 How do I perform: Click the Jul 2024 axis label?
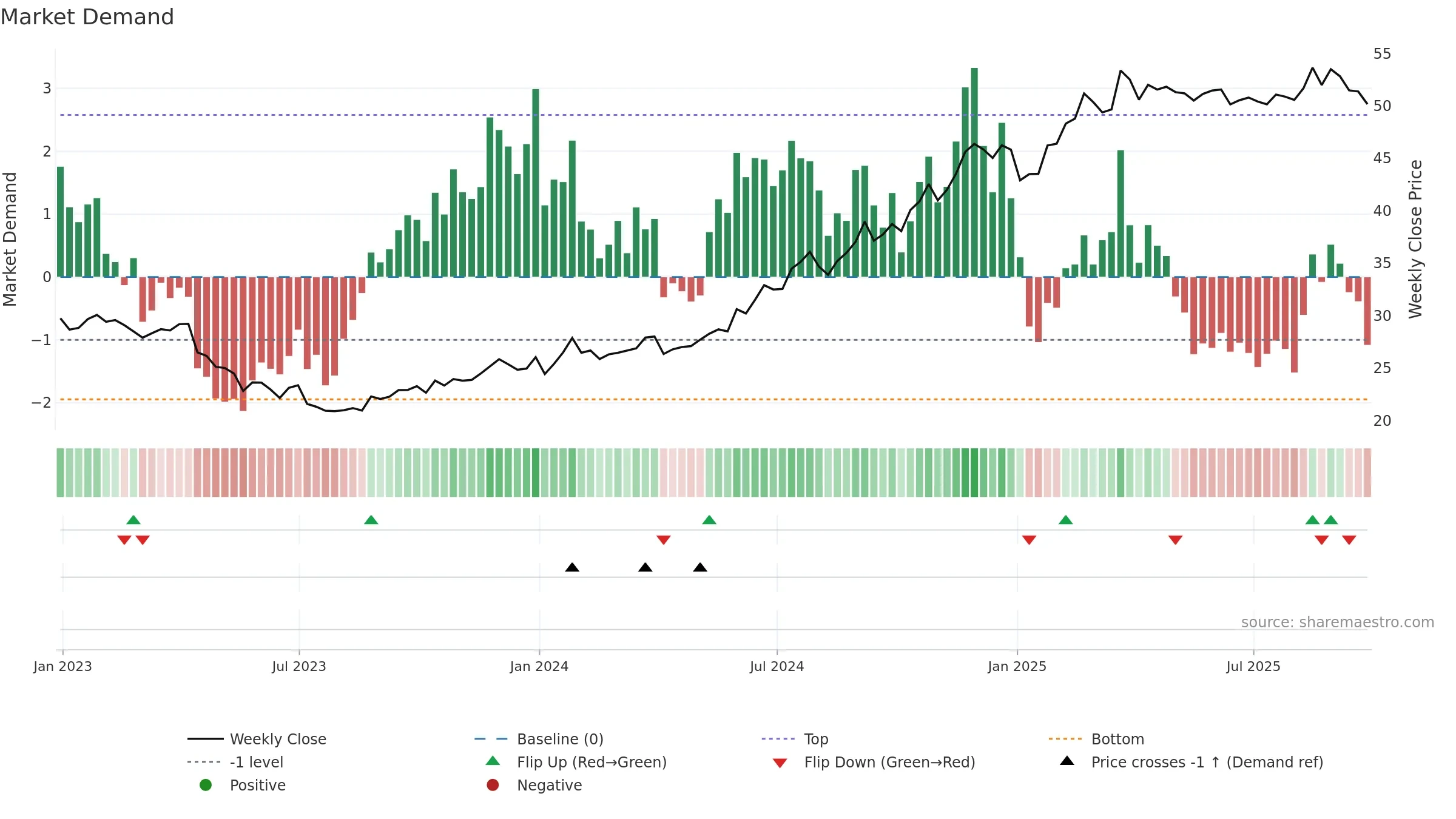(777, 667)
